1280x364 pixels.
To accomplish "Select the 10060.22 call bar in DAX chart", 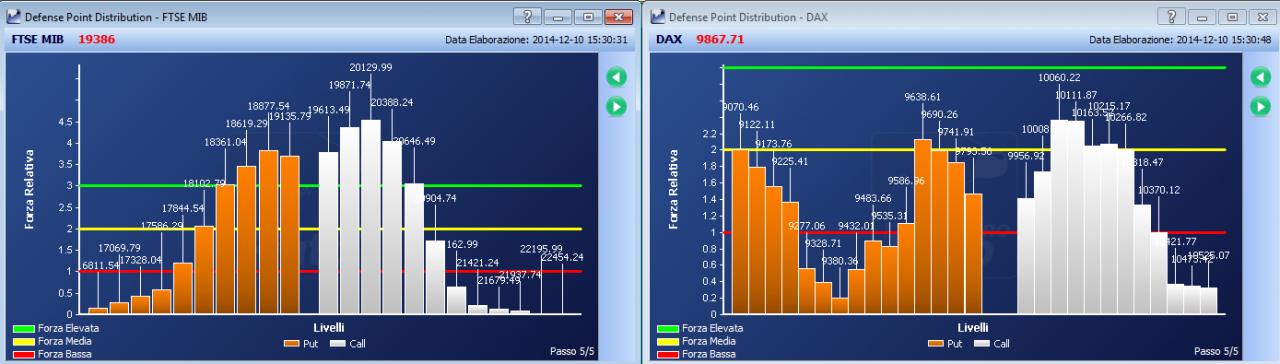I will (x=1059, y=217).
